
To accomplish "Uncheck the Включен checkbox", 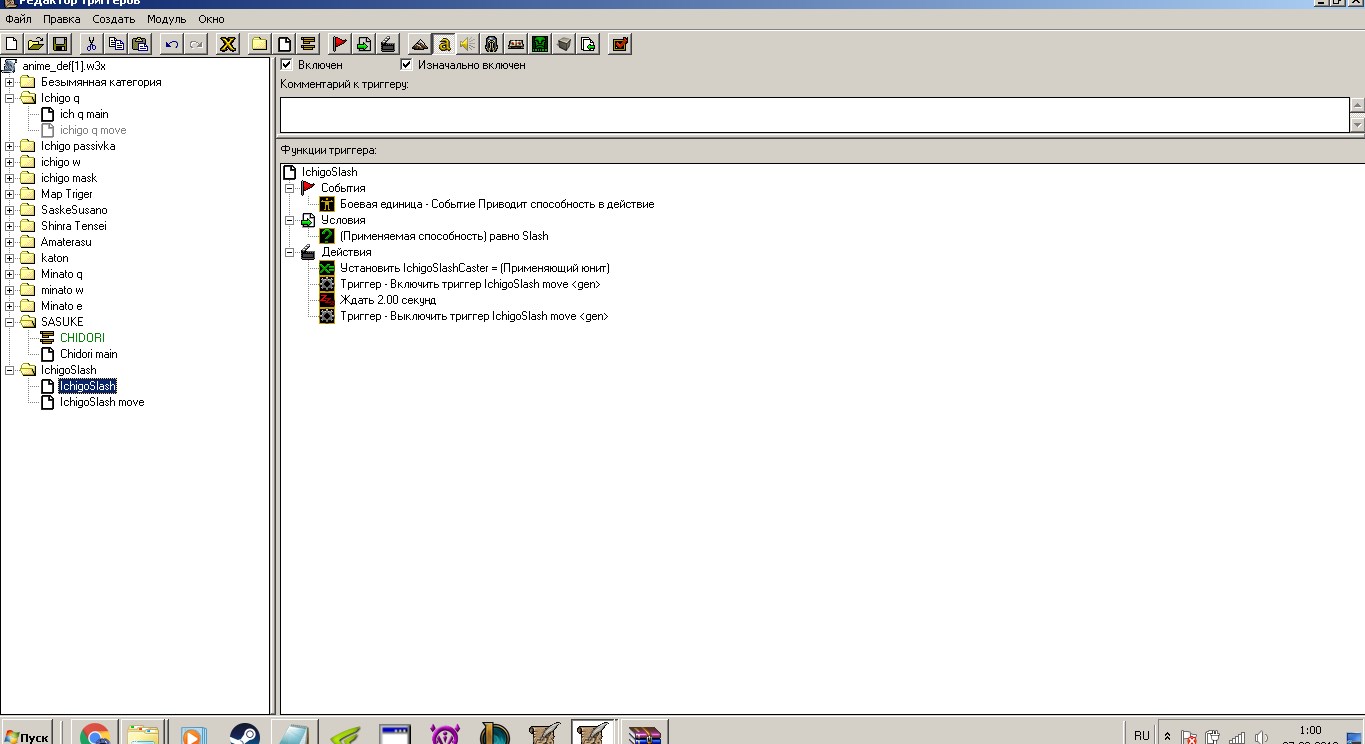I will (287, 64).
